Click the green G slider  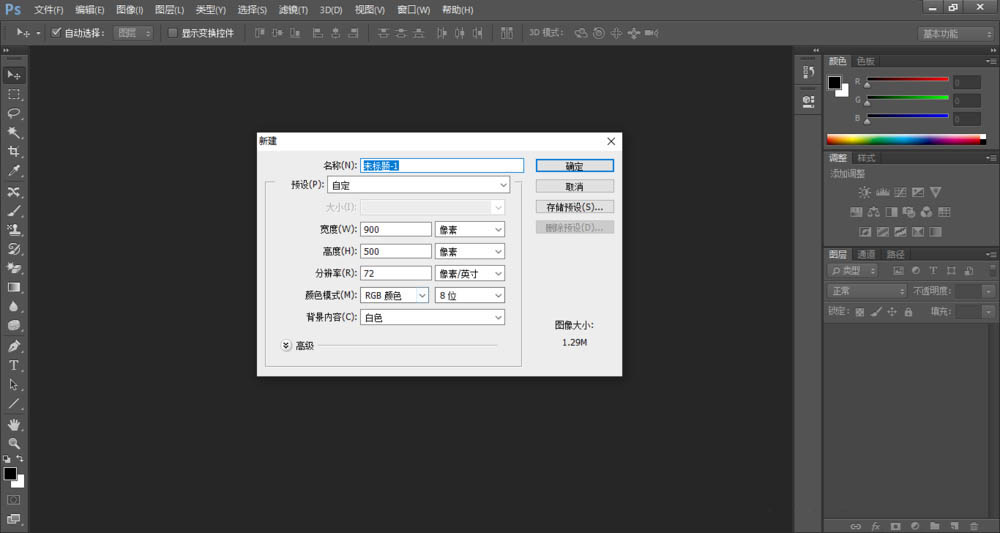point(908,98)
